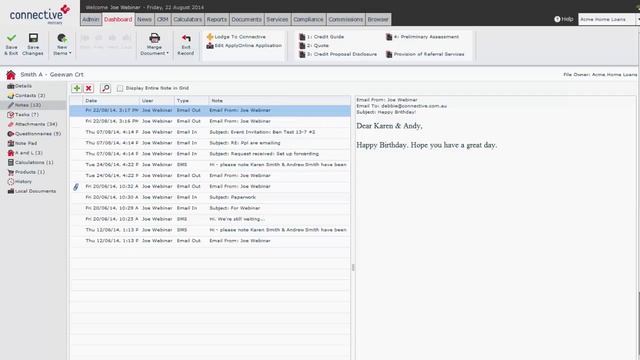This screenshot has width=640, height=360.
Task: Click Edit ApplyOnline Application
Action: click(244, 46)
